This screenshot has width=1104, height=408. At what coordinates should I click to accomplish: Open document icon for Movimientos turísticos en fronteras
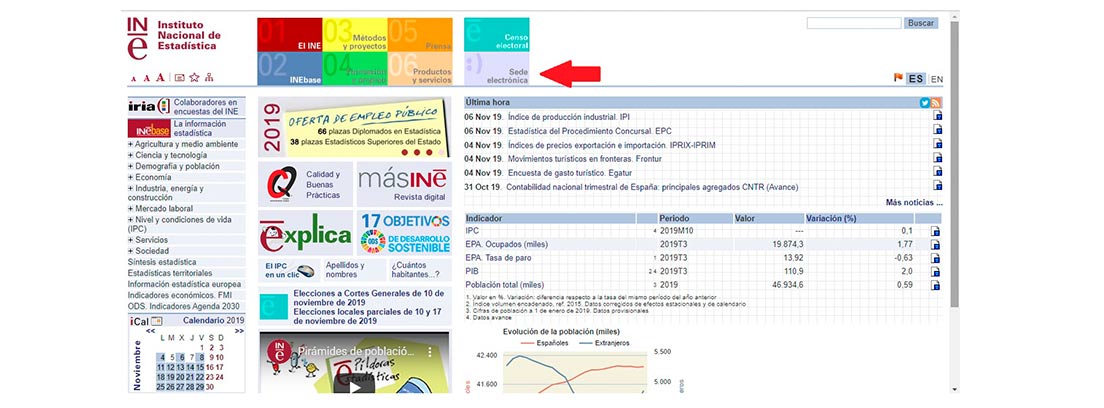[937, 158]
